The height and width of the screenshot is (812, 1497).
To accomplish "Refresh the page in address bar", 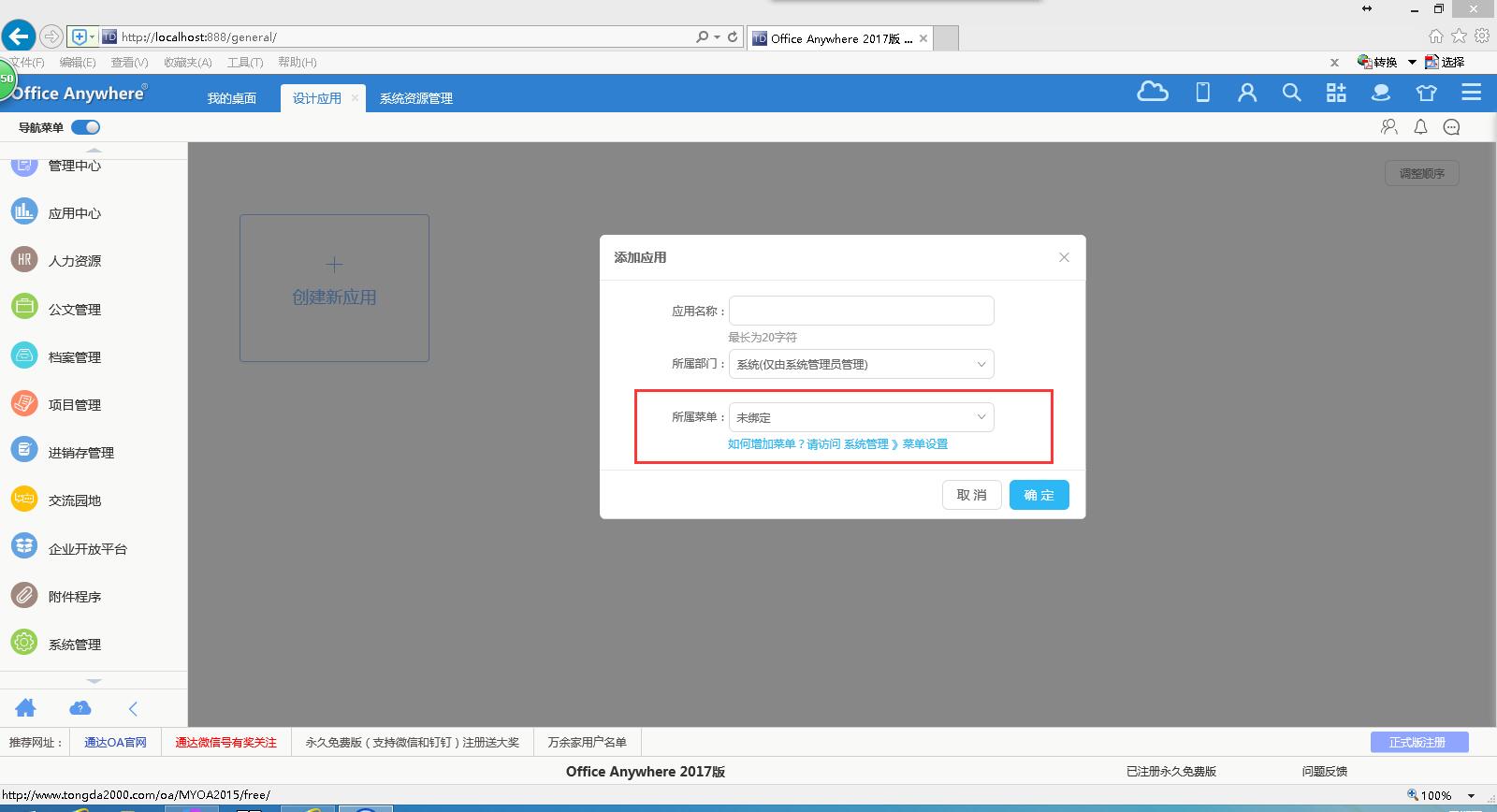I will tap(734, 37).
